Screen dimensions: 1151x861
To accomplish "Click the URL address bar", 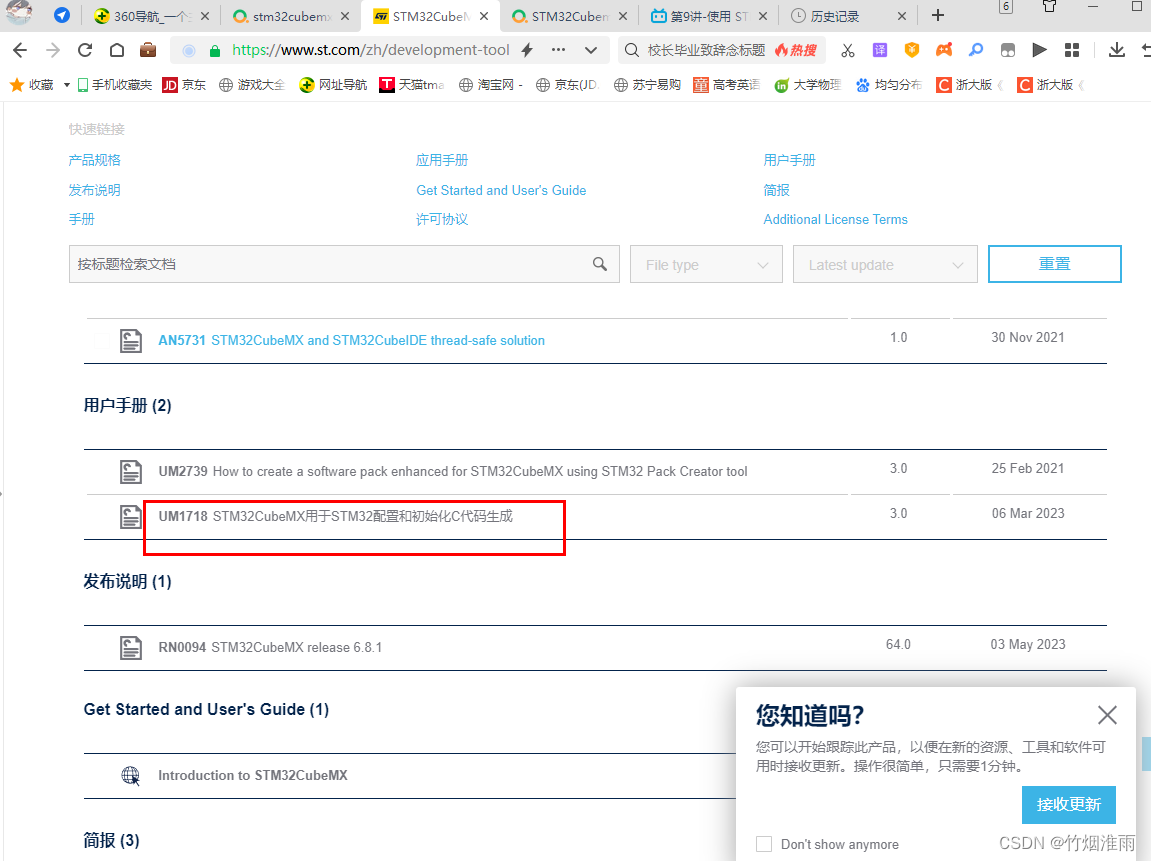I will [371, 50].
